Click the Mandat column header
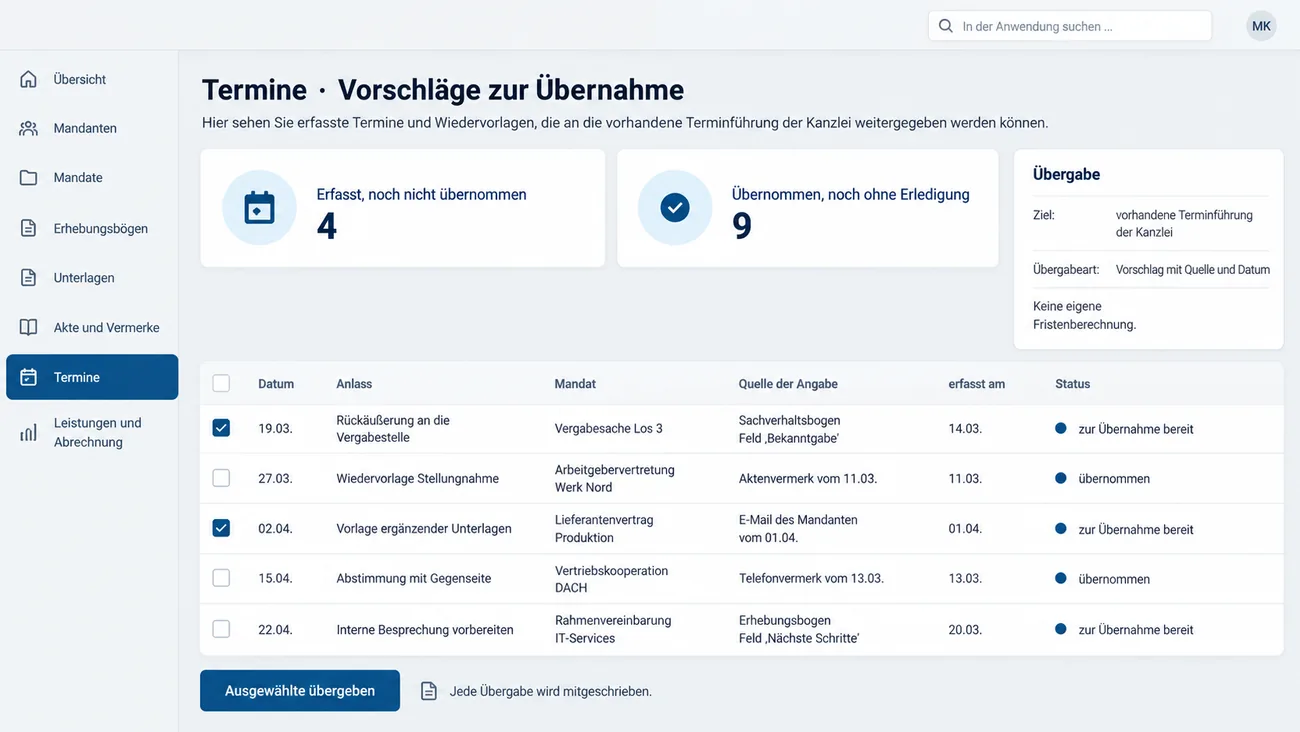Image resolution: width=1300 pixels, height=732 pixels. pos(575,384)
